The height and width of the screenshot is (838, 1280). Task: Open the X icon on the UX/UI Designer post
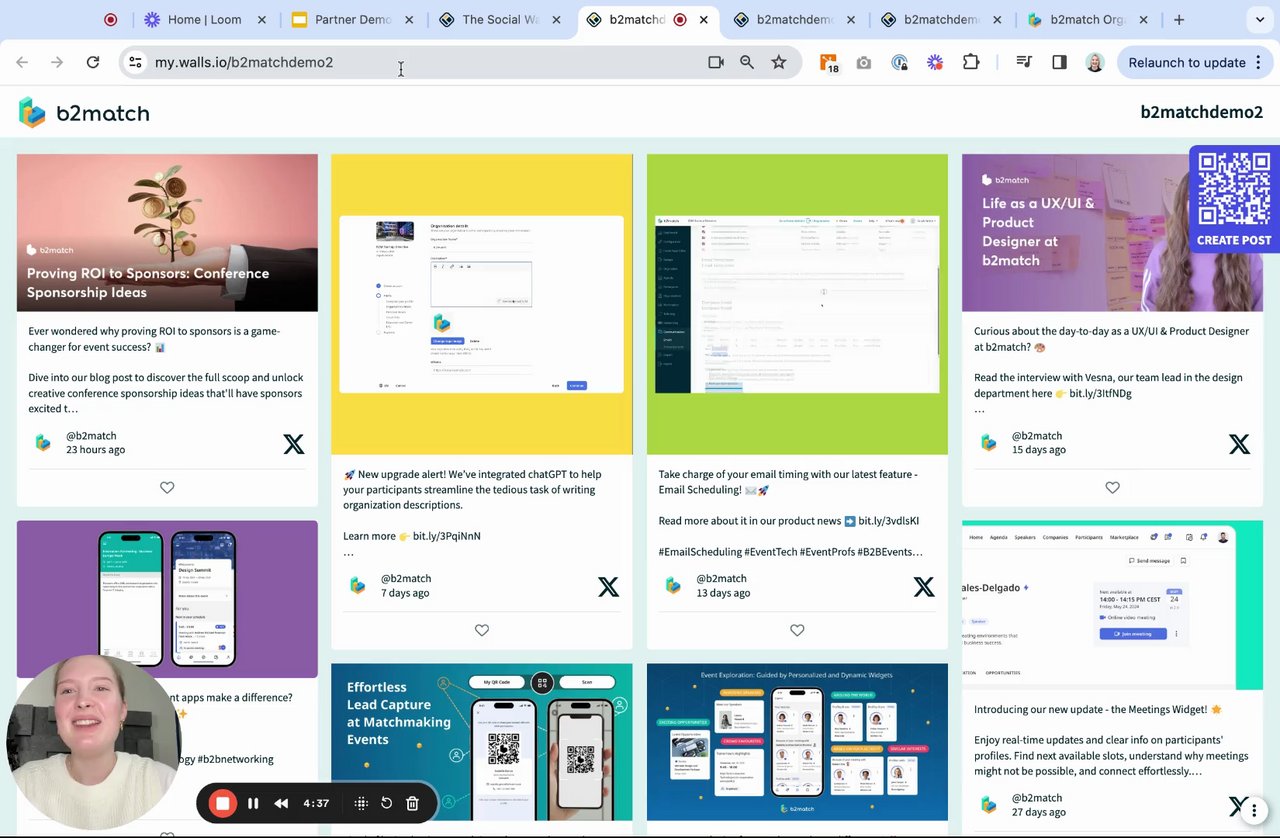pos(1239,444)
